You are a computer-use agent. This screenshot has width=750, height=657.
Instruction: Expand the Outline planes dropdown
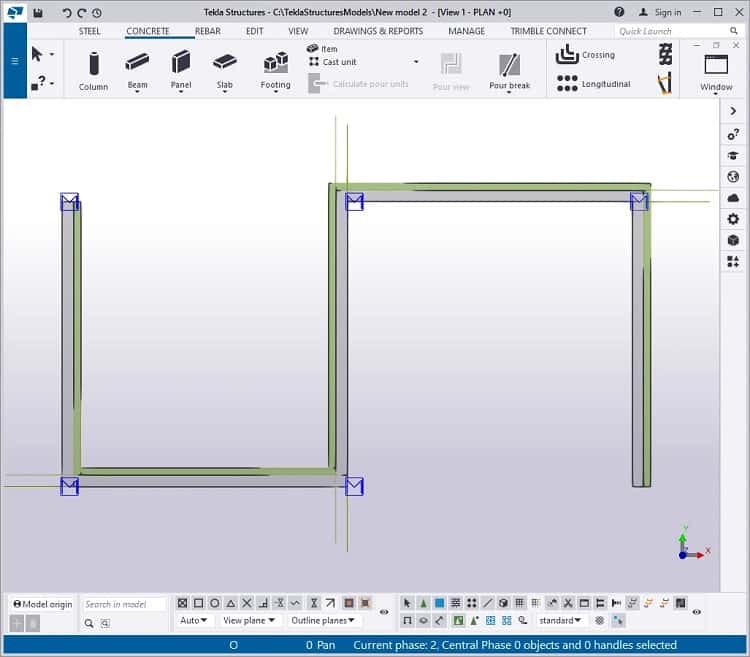[x=324, y=621]
